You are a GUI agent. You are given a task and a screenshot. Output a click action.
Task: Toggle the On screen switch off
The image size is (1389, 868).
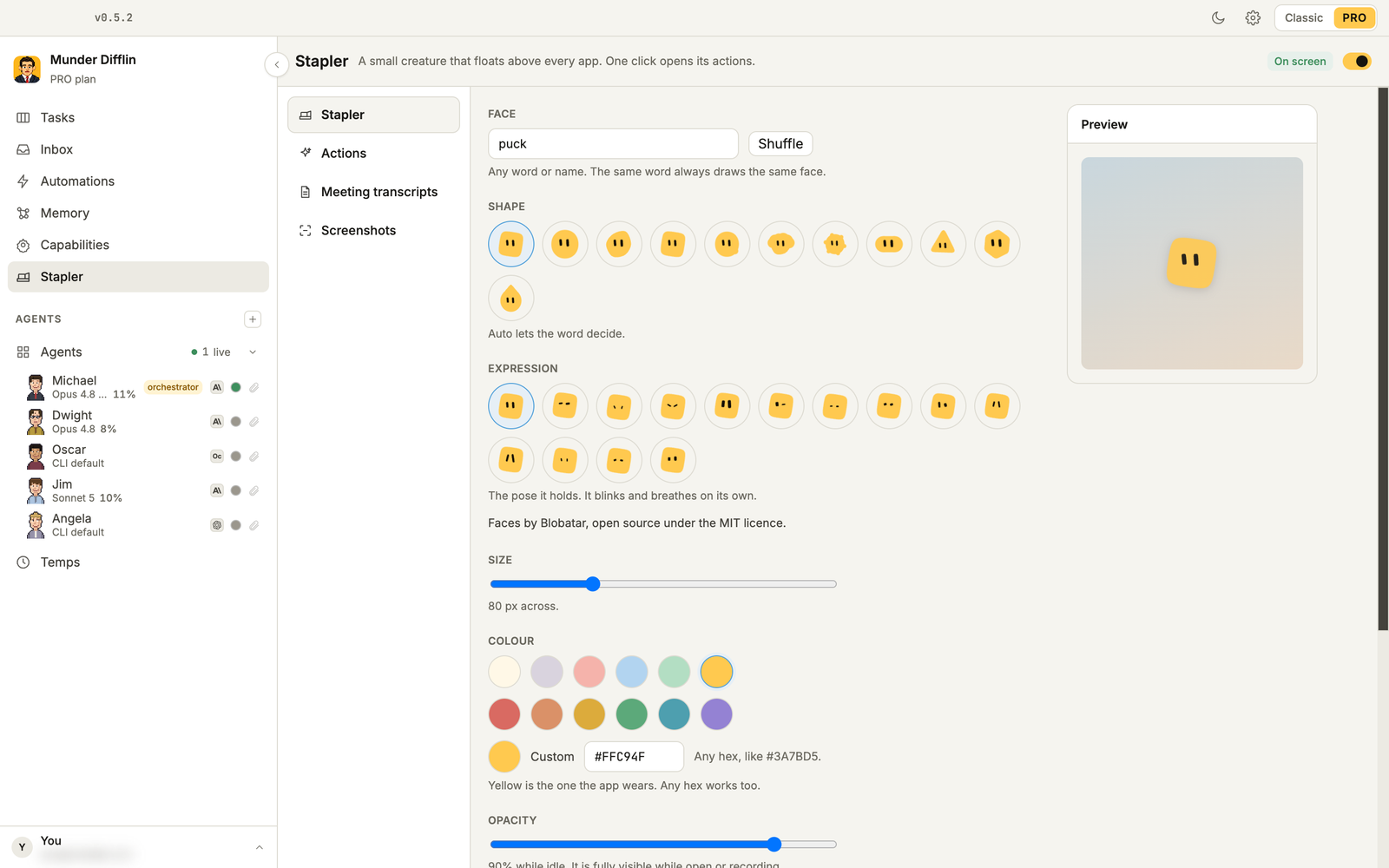click(x=1357, y=61)
